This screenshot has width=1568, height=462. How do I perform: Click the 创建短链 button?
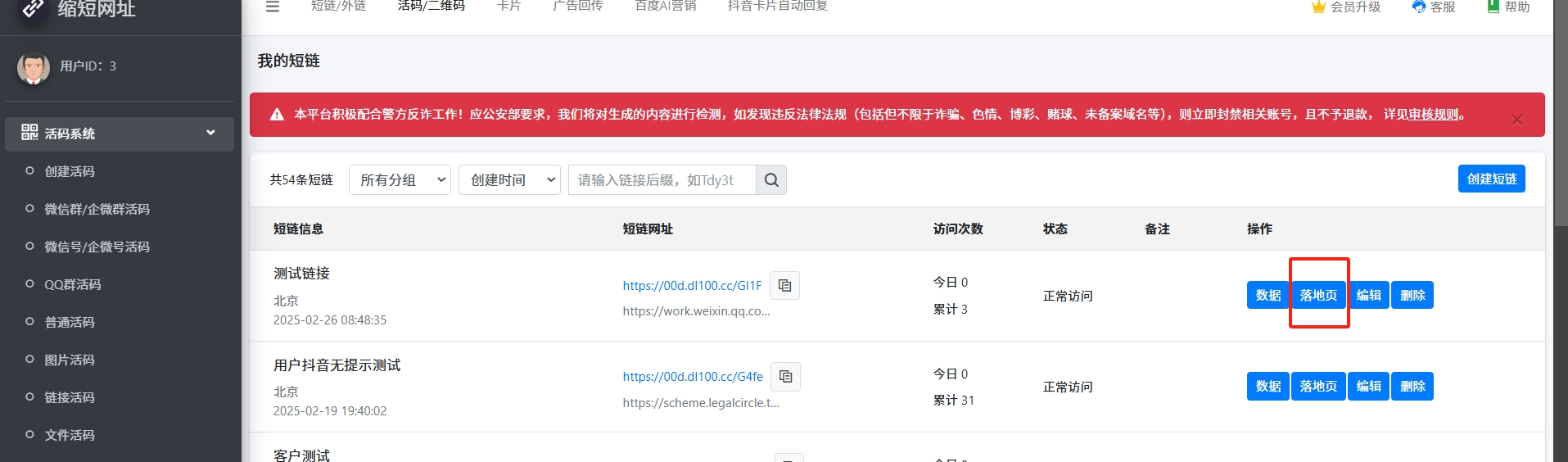tap(1491, 179)
